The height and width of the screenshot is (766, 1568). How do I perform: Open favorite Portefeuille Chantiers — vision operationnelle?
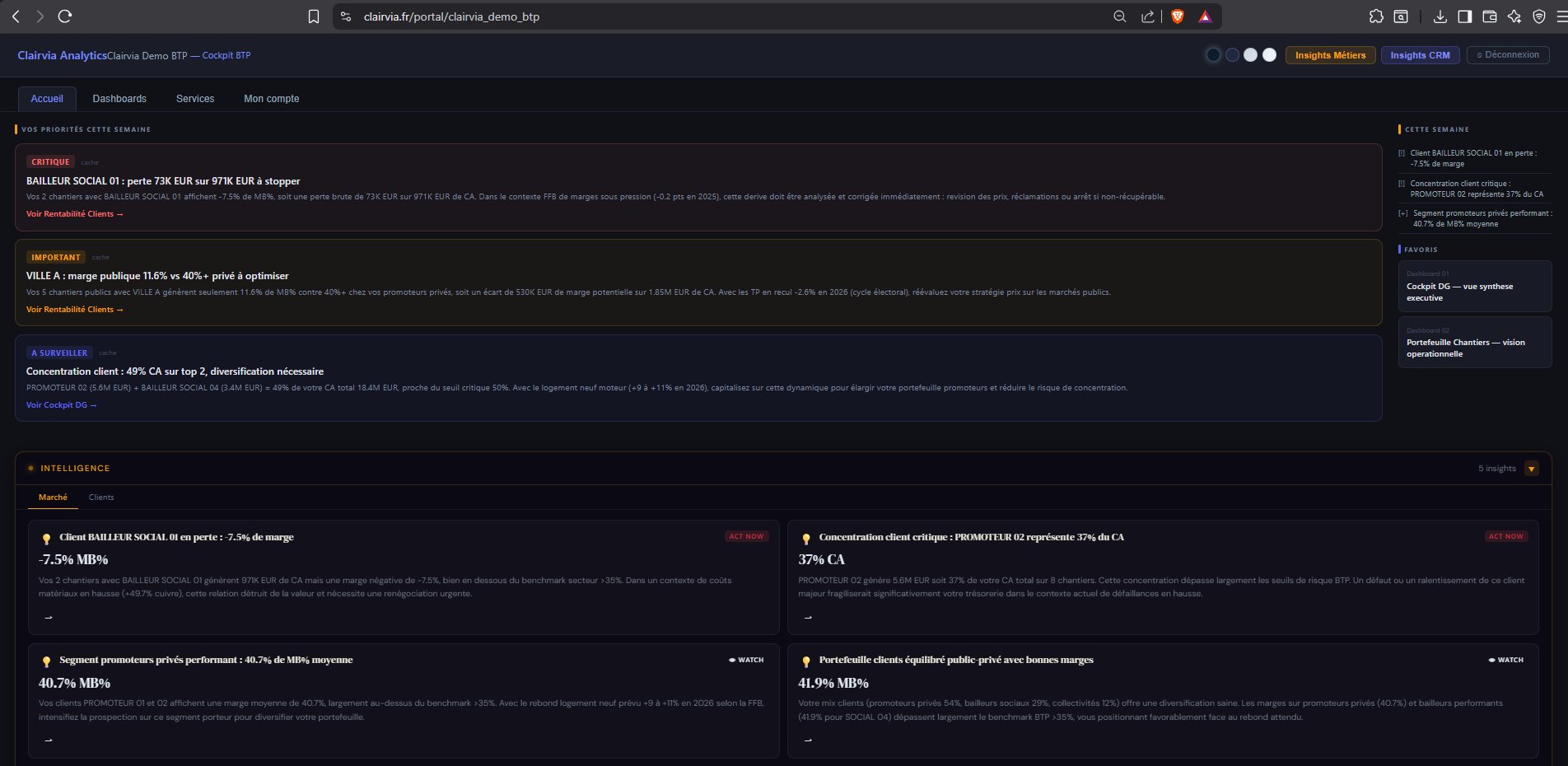1475,342
